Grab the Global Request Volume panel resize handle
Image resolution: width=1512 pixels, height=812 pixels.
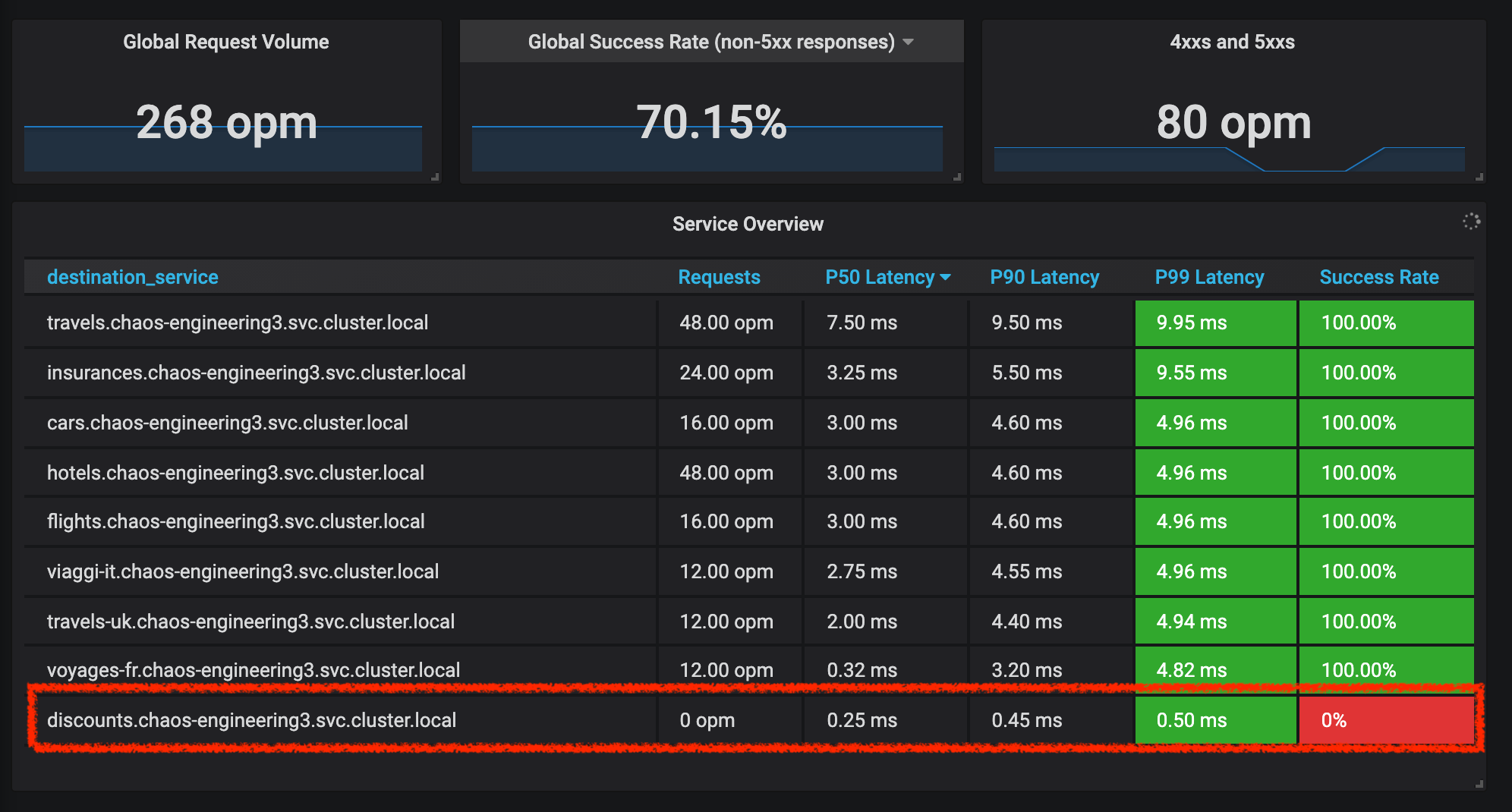click(435, 177)
